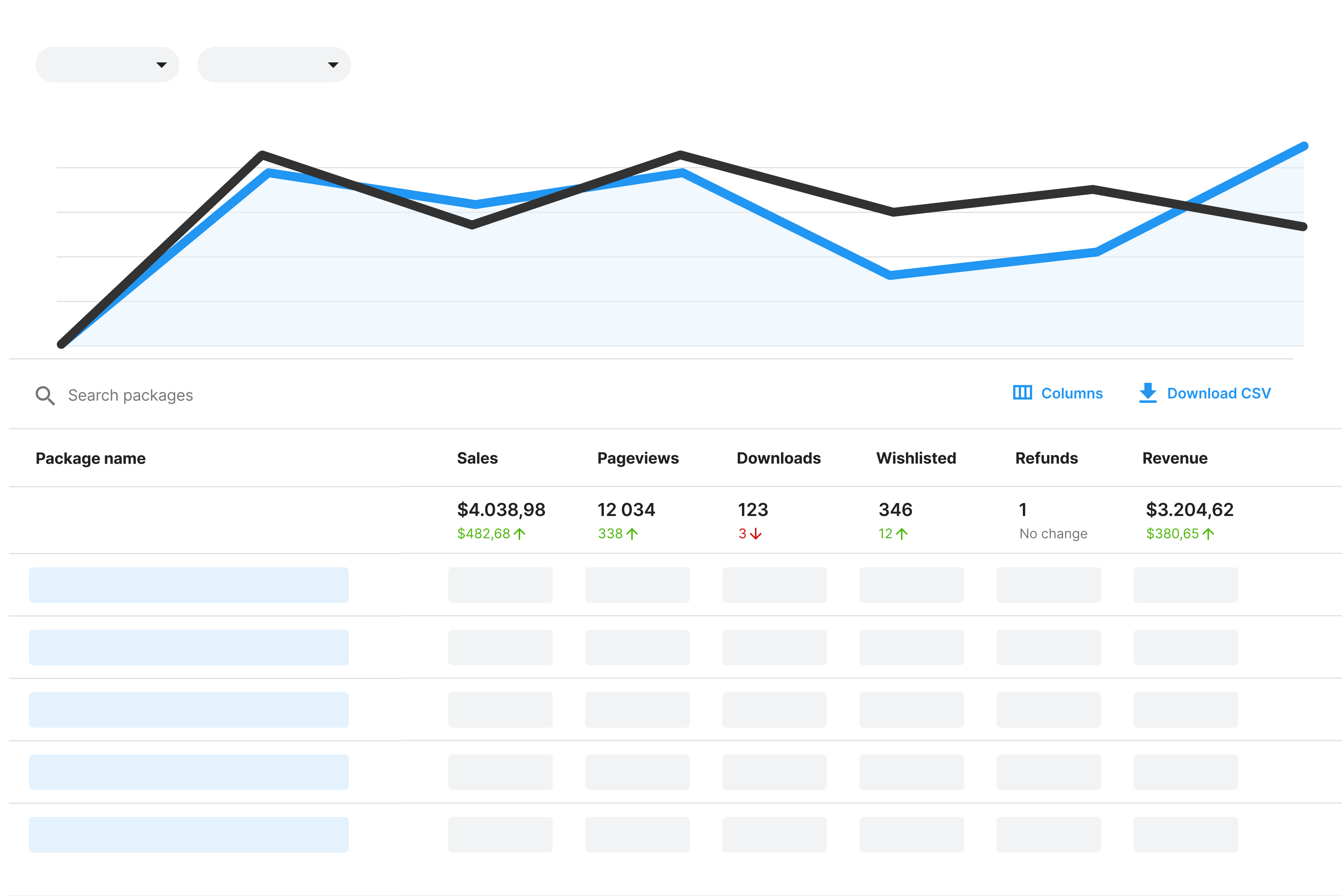Image resolution: width=1342 pixels, height=896 pixels.
Task: Sort the table by the Sales column
Action: click(478, 458)
